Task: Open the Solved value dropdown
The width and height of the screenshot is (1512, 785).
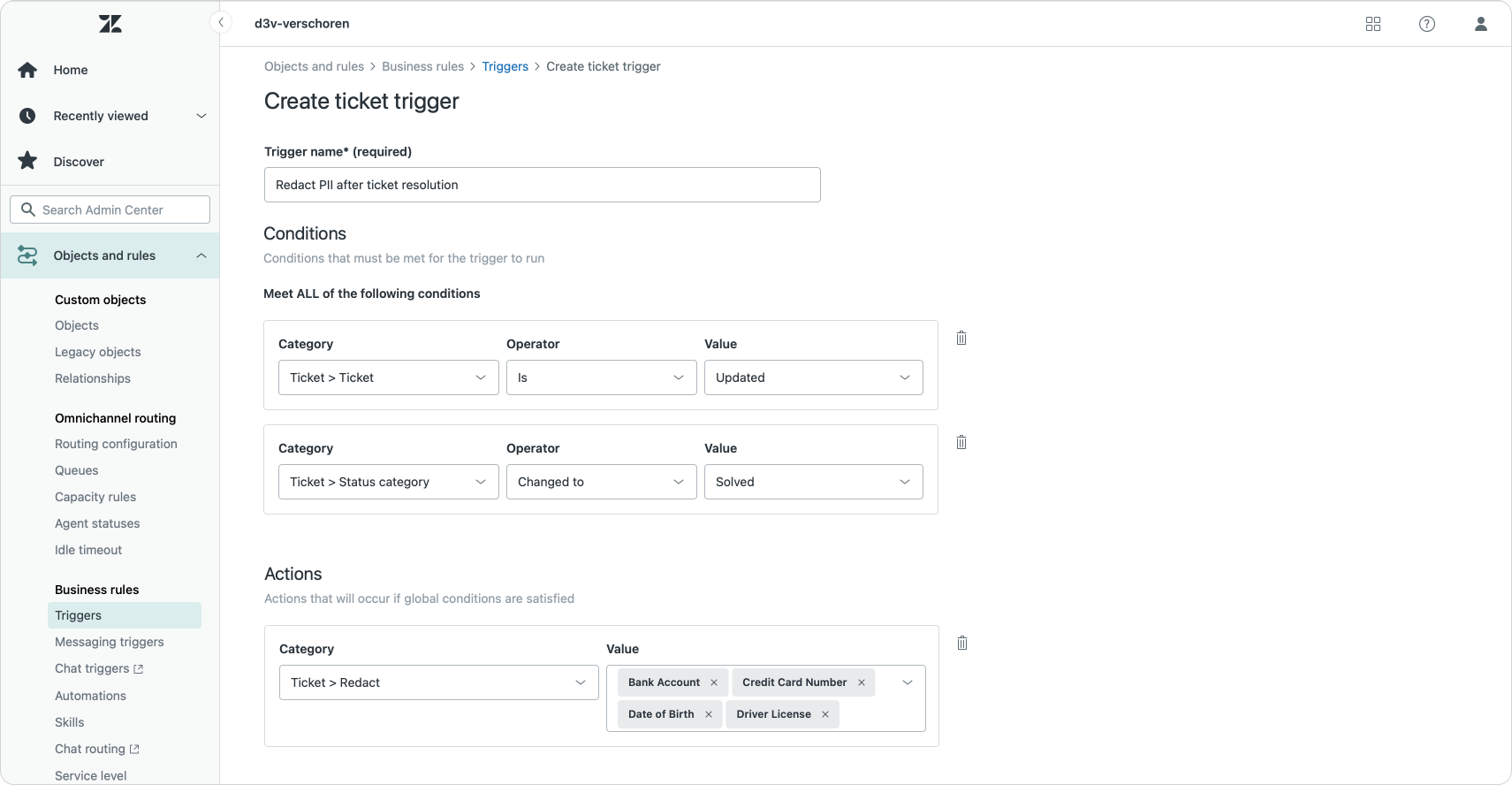Action: click(813, 482)
